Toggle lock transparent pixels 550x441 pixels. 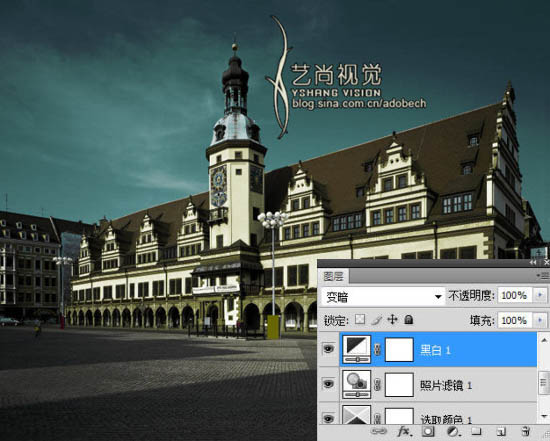click(x=360, y=320)
